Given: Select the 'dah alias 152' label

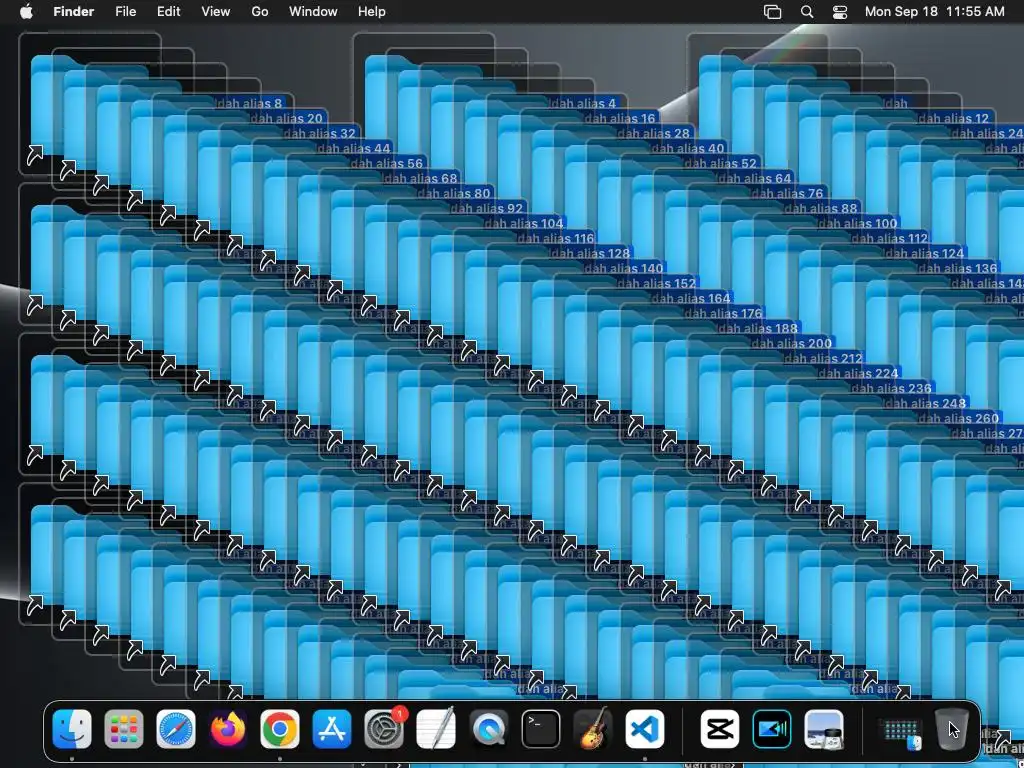Looking at the screenshot, I should pos(658,283).
